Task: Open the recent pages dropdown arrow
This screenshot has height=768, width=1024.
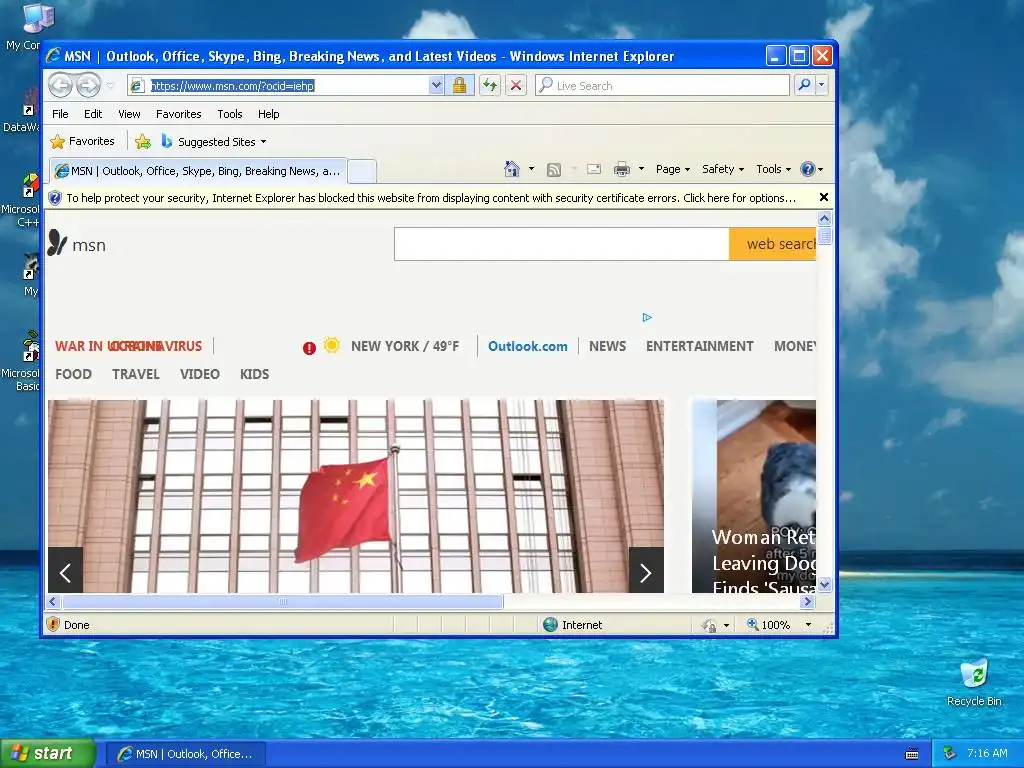Action: tap(110, 86)
